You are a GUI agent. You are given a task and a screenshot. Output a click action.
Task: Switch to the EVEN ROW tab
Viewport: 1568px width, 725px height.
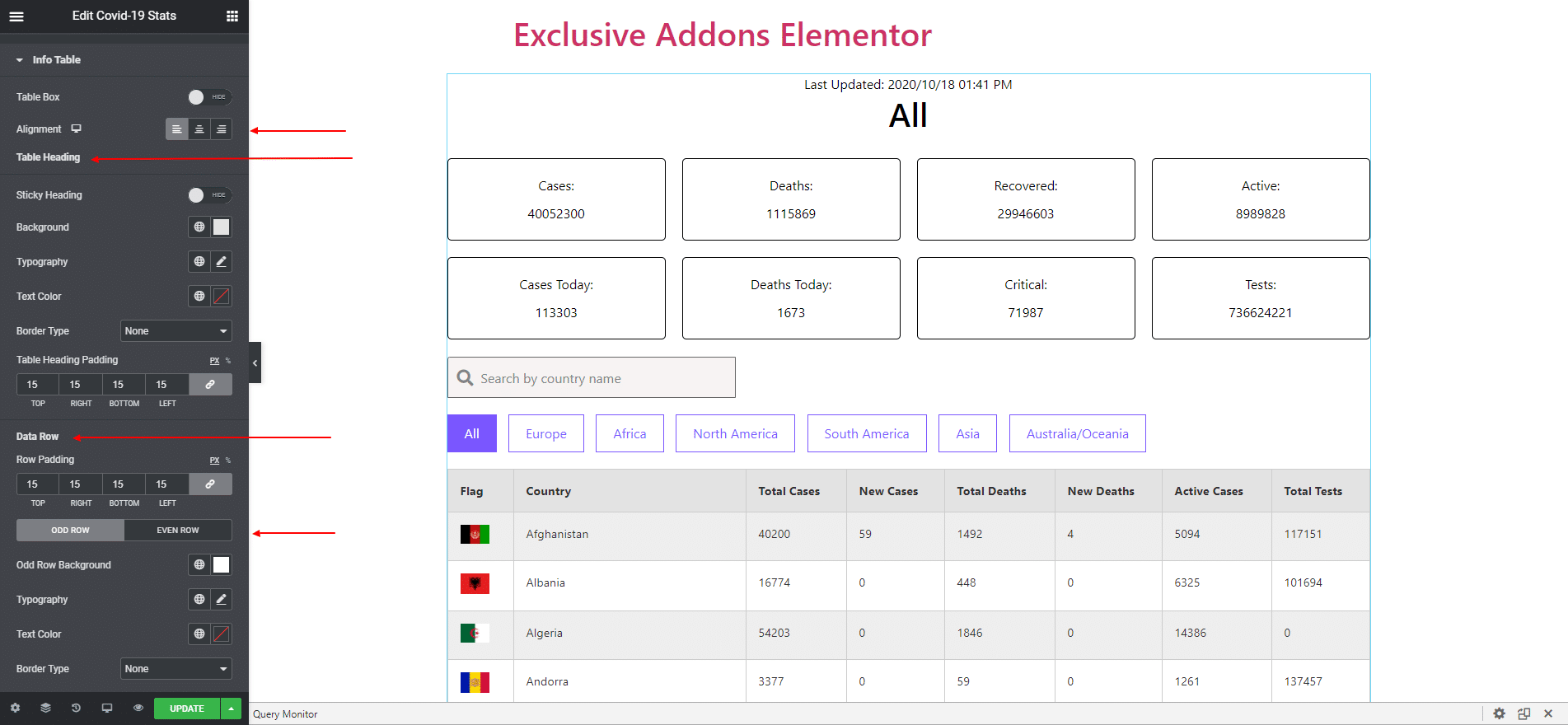(x=178, y=530)
